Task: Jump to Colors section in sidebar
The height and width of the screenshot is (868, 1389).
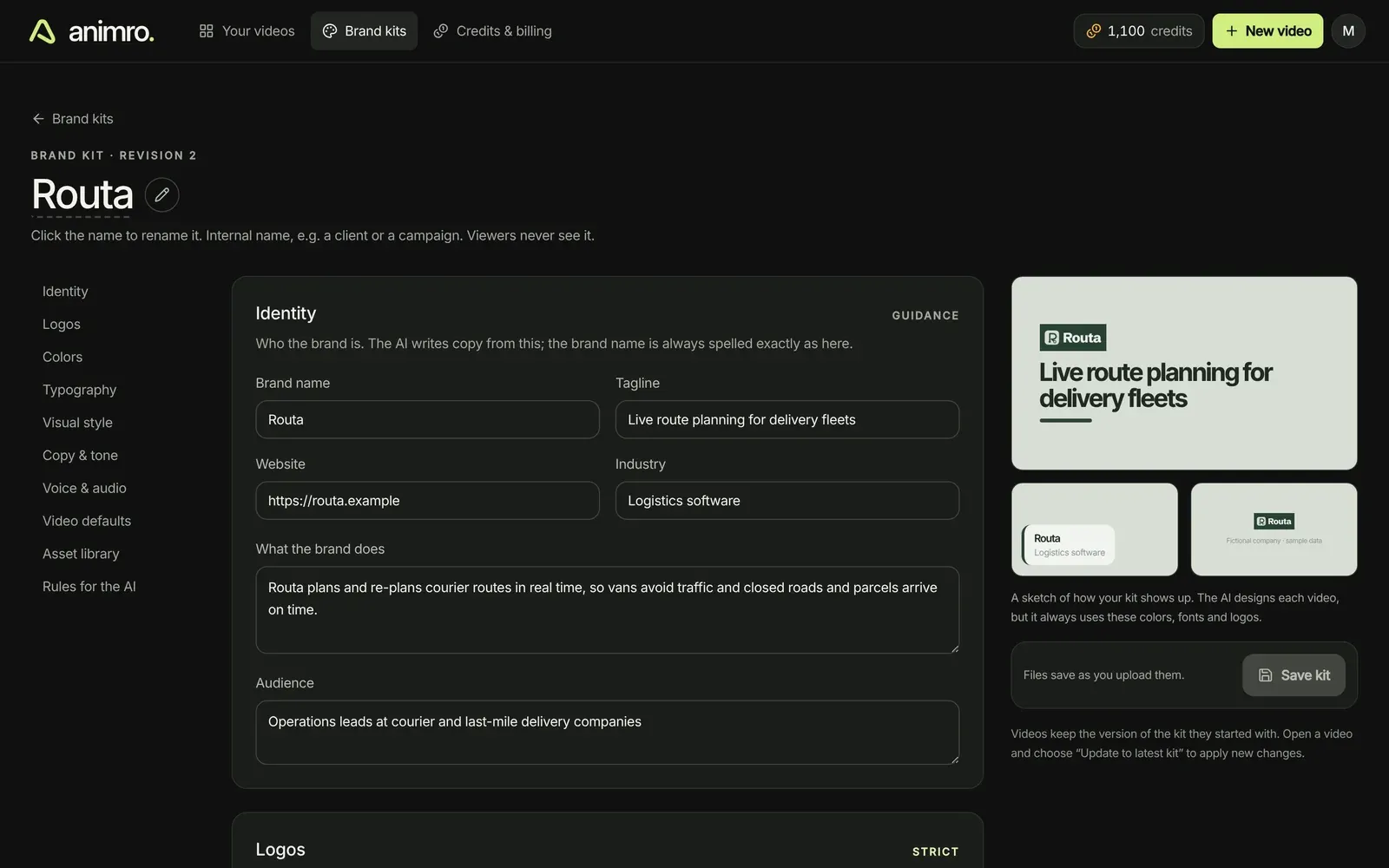Action: (x=63, y=358)
